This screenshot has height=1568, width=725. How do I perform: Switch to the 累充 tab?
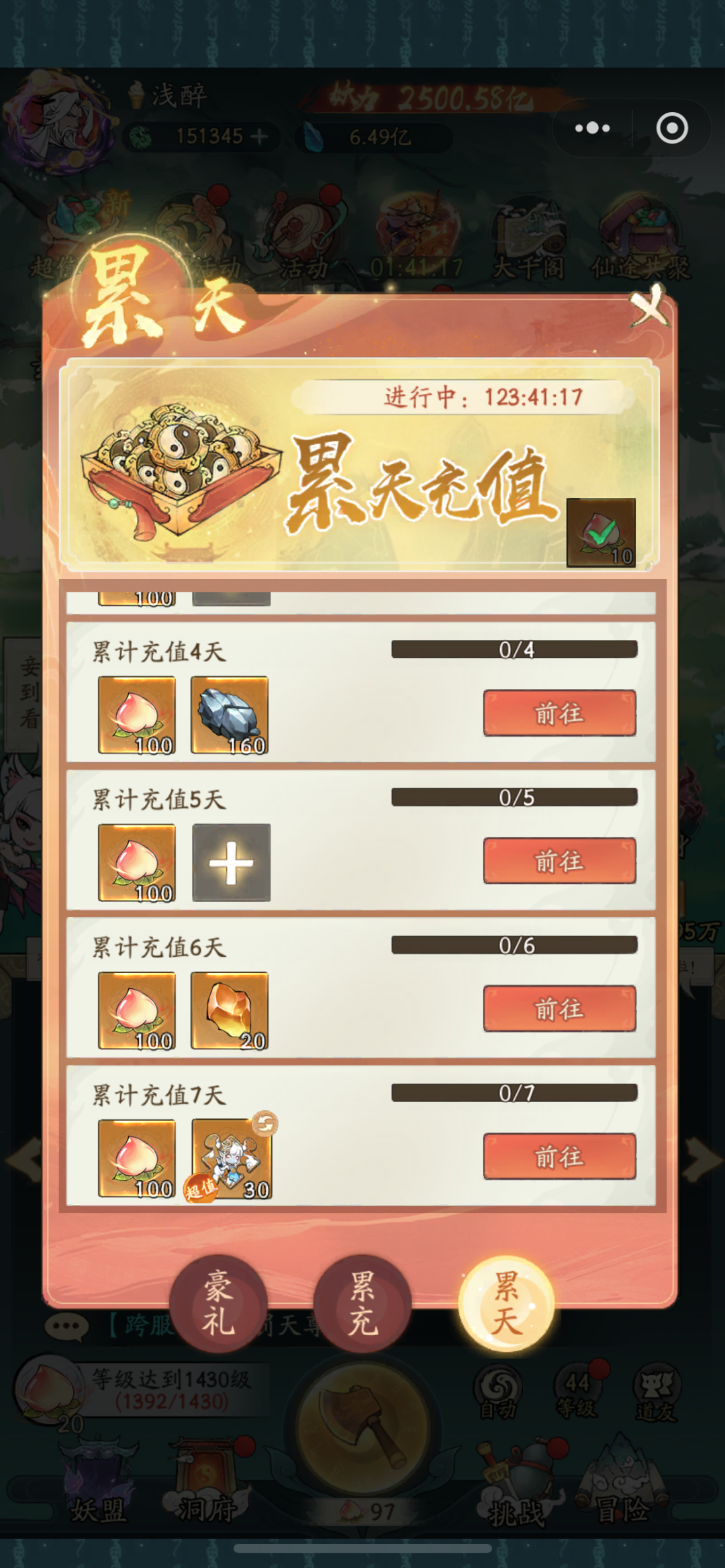[x=362, y=1303]
